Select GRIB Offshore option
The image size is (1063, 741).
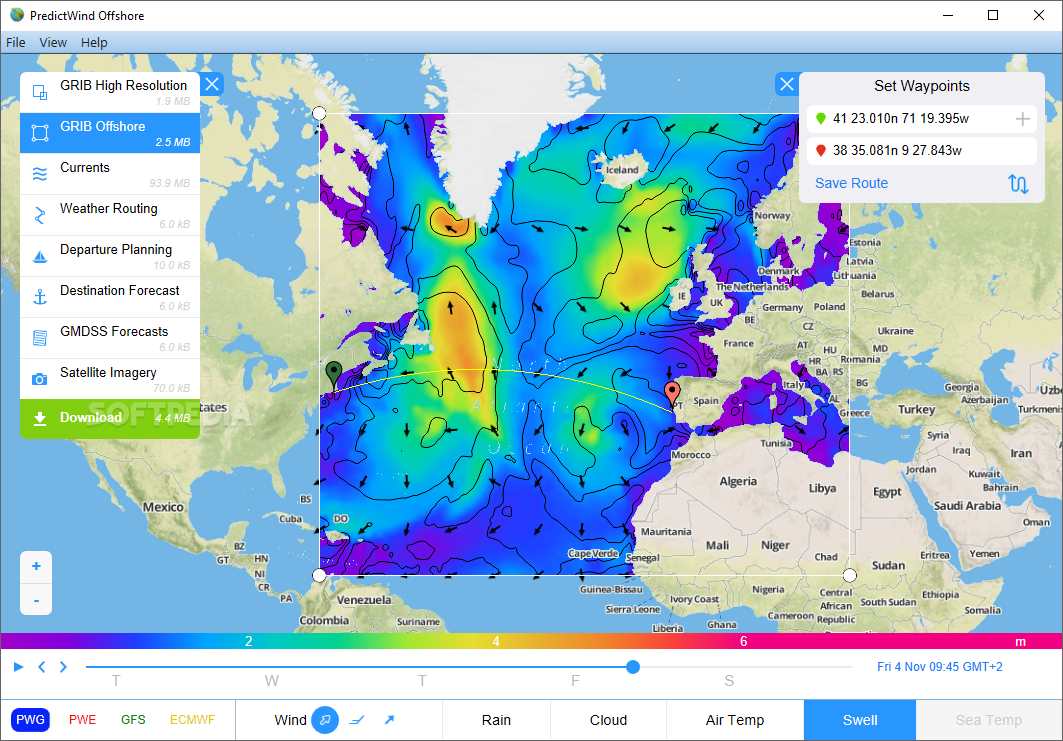coord(110,133)
